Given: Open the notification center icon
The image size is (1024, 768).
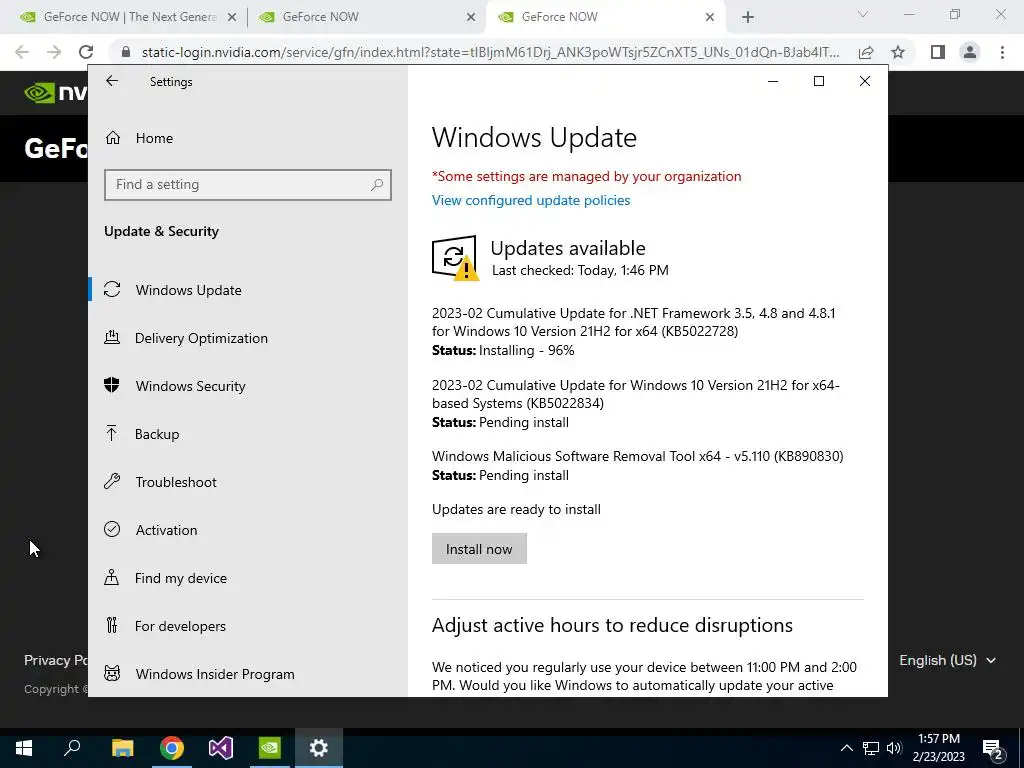Looking at the screenshot, I should (993, 748).
